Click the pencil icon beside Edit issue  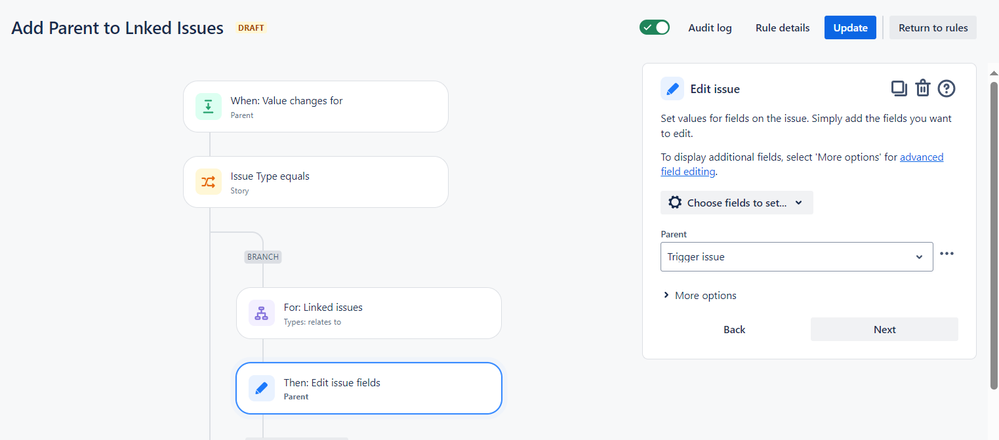pos(672,89)
